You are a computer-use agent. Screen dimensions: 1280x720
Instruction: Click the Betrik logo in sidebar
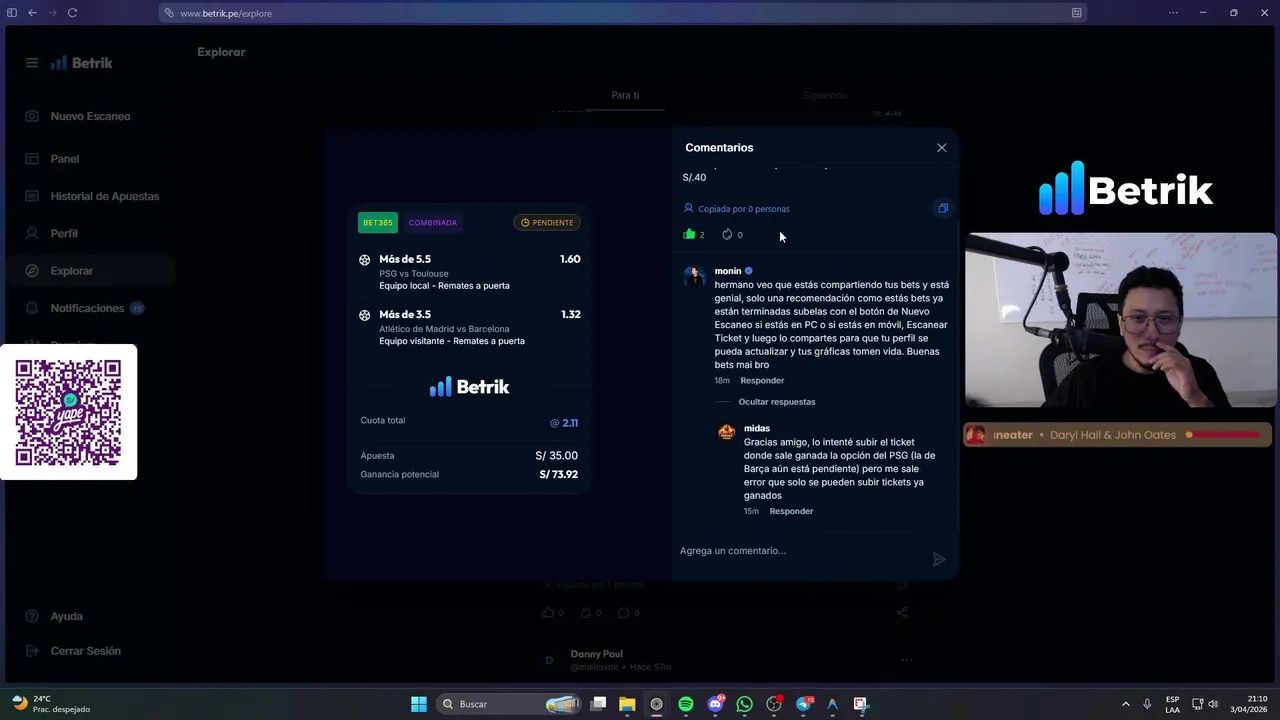pyautogui.click(x=82, y=63)
